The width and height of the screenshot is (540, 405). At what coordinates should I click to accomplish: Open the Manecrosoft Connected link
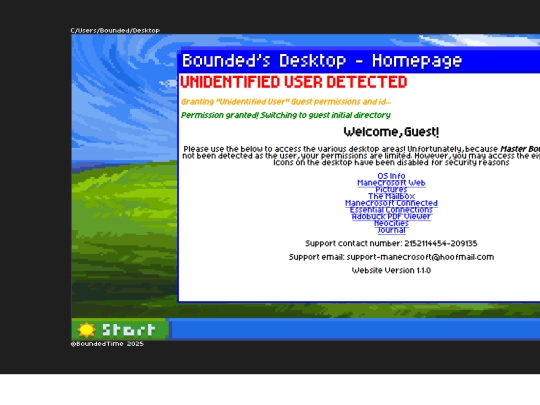(x=391, y=203)
